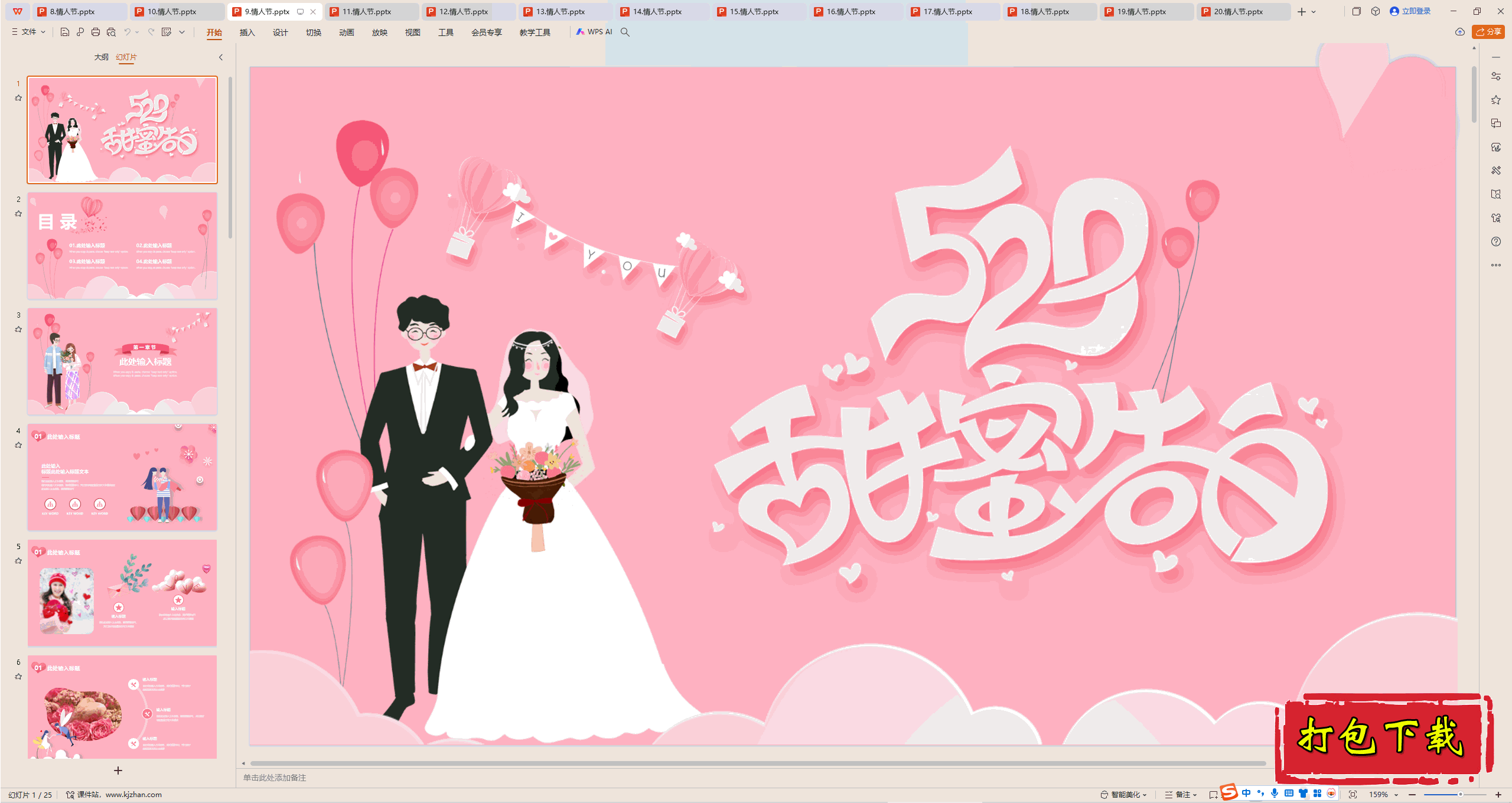Click the Save icon in quick toolbar
The image size is (1512, 803).
[65, 32]
